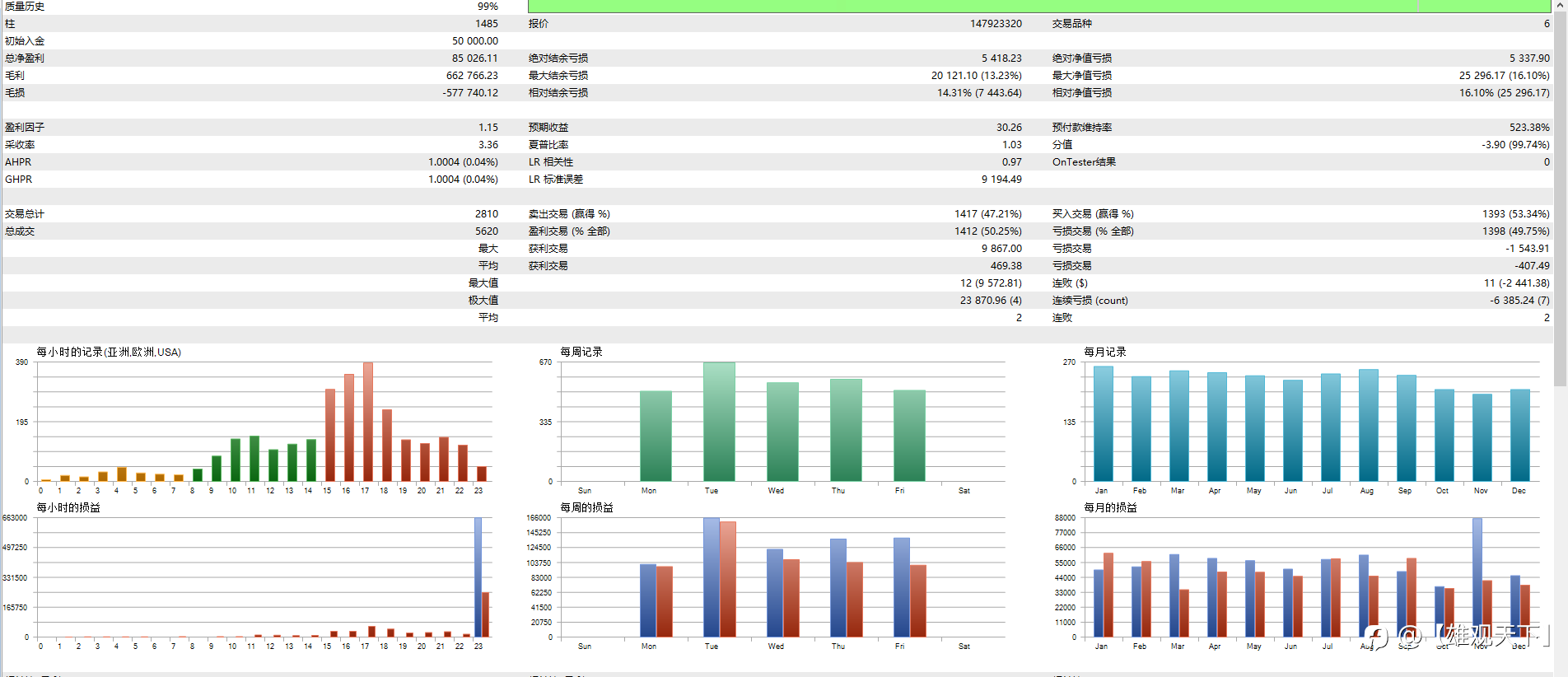Select the 'OnTester结果' label
This screenshot has height=677, width=1568.
point(1084,161)
